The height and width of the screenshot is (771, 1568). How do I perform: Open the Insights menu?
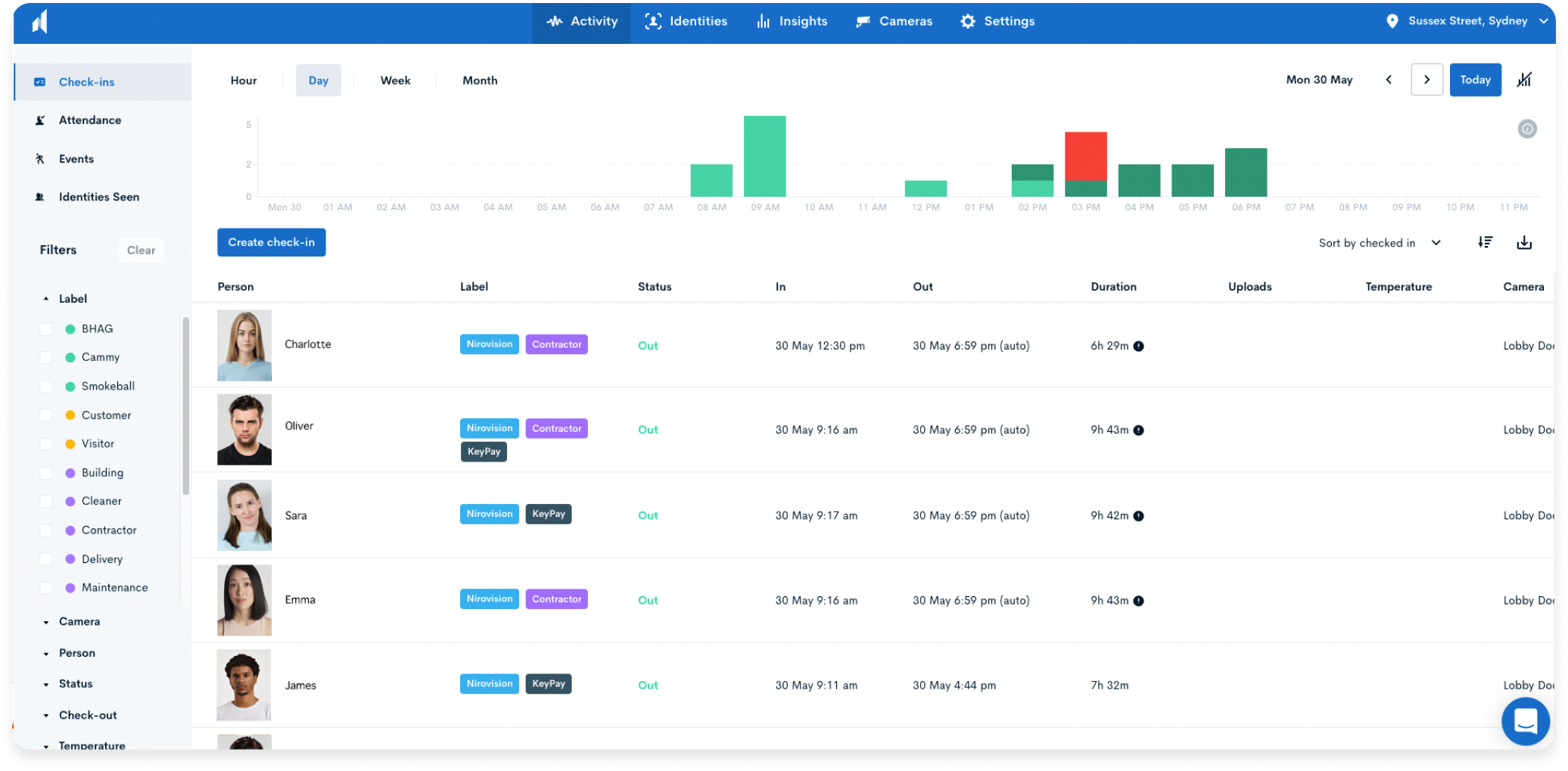click(792, 21)
